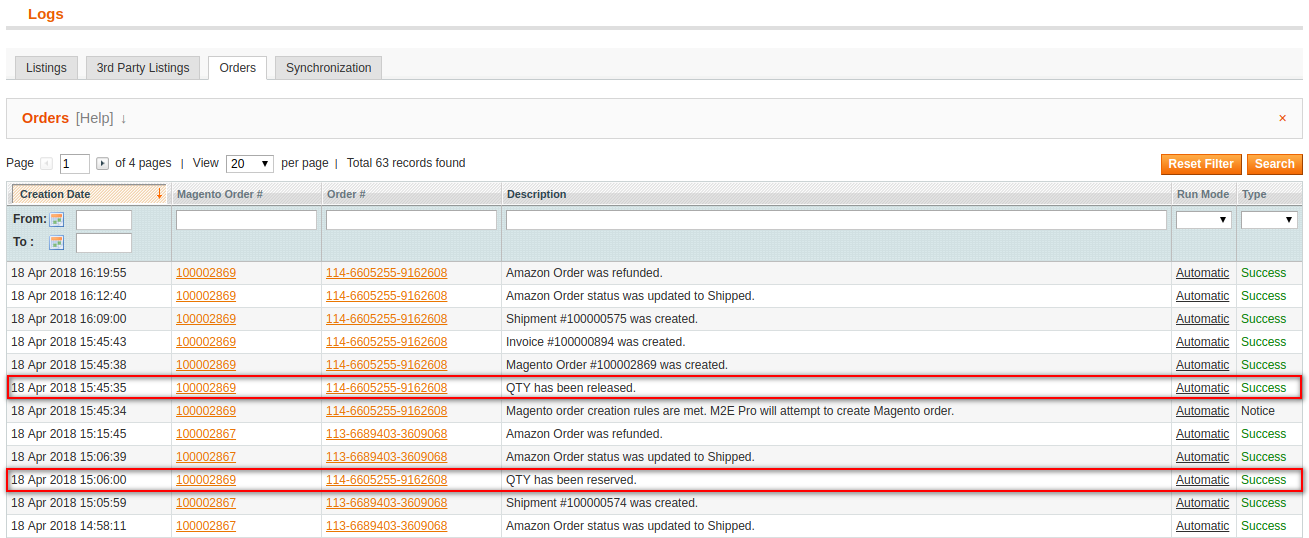Open Amazon order 113-6689403-3609068 refunded row link
The image size is (1309, 538).
(x=386, y=434)
